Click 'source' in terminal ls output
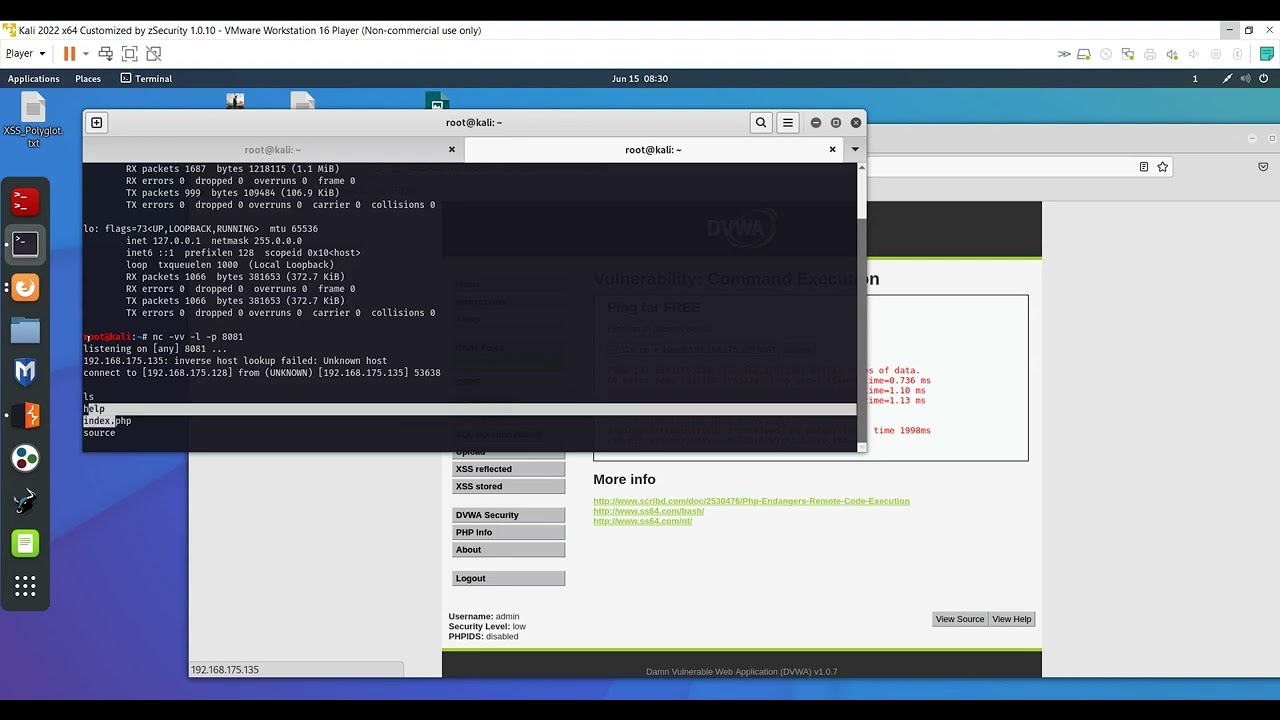 99,433
